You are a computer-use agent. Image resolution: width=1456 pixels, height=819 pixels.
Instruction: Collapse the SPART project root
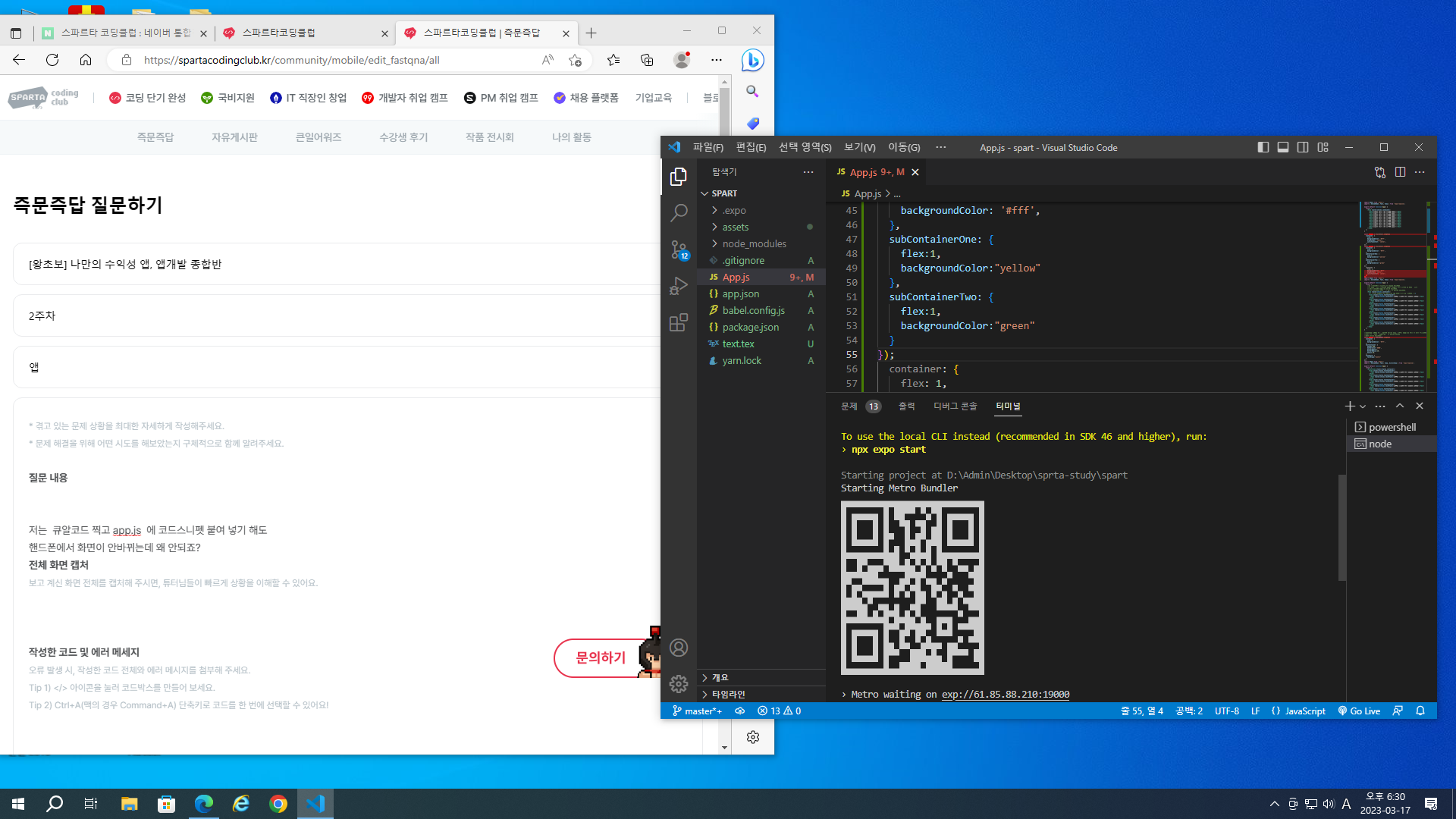(761, 193)
